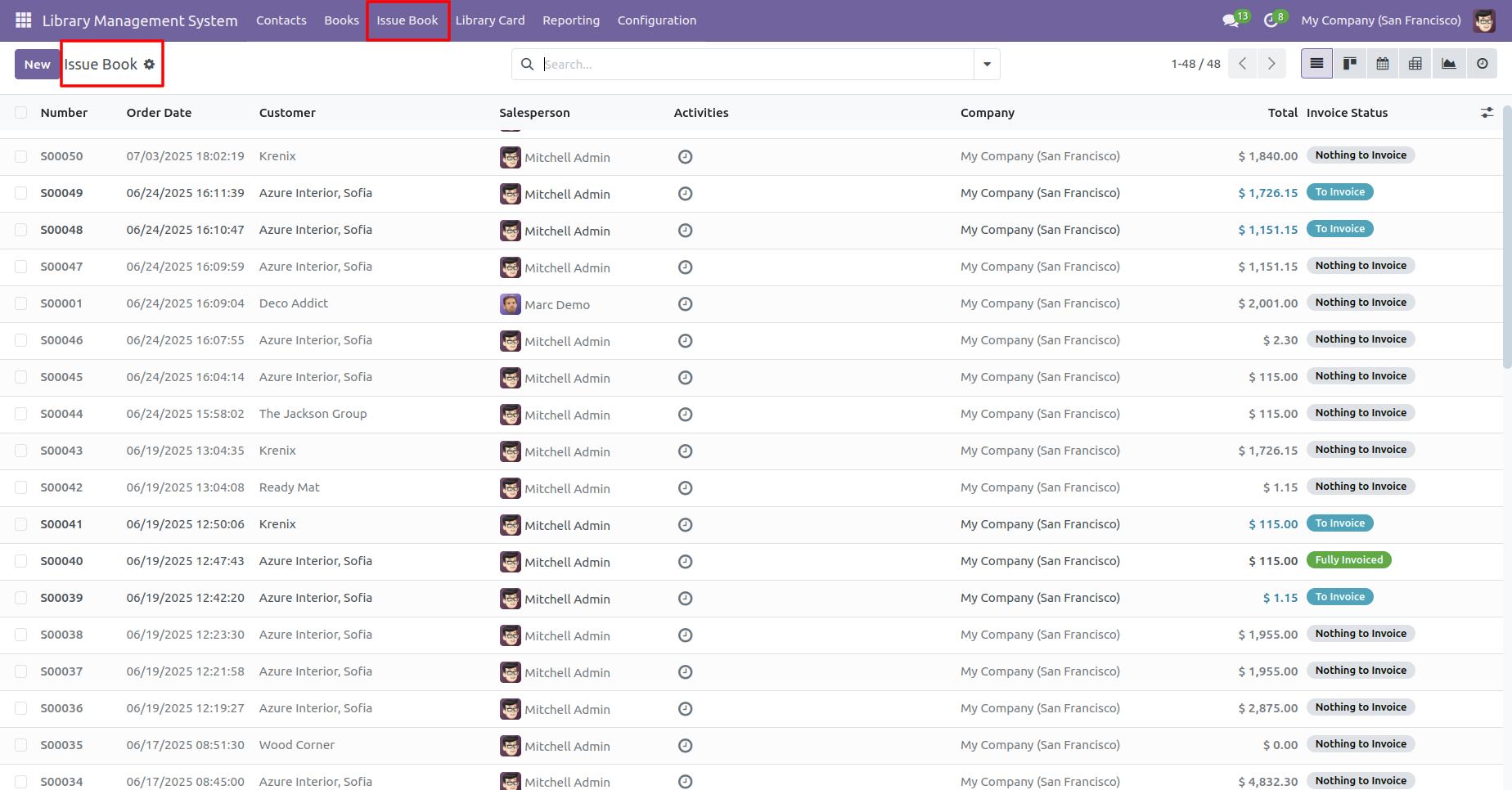Switch to calendar view
Viewport: 1512px width, 790px height.
tap(1383, 64)
